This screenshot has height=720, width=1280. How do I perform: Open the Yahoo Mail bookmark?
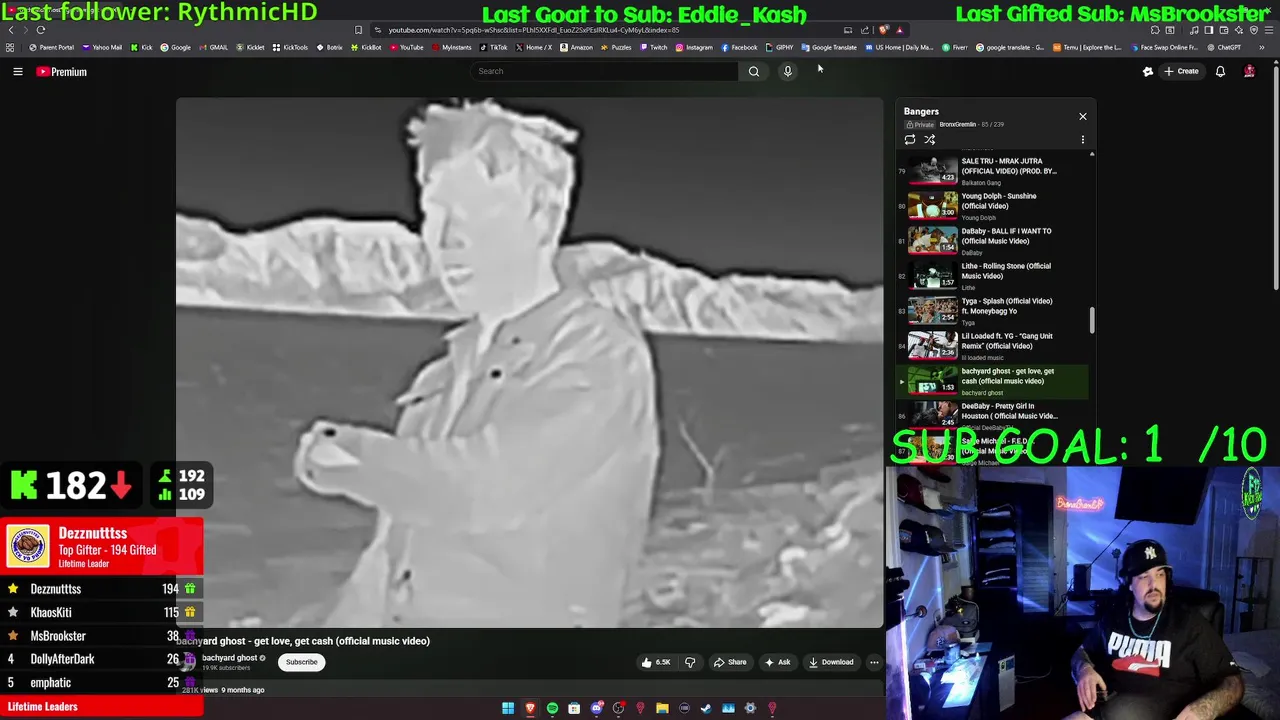pyautogui.click(x=103, y=48)
